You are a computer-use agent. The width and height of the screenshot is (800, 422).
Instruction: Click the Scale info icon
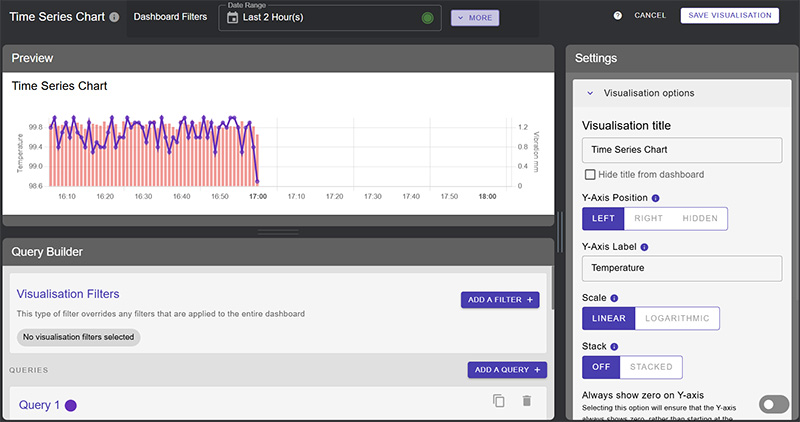pos(614,298)
